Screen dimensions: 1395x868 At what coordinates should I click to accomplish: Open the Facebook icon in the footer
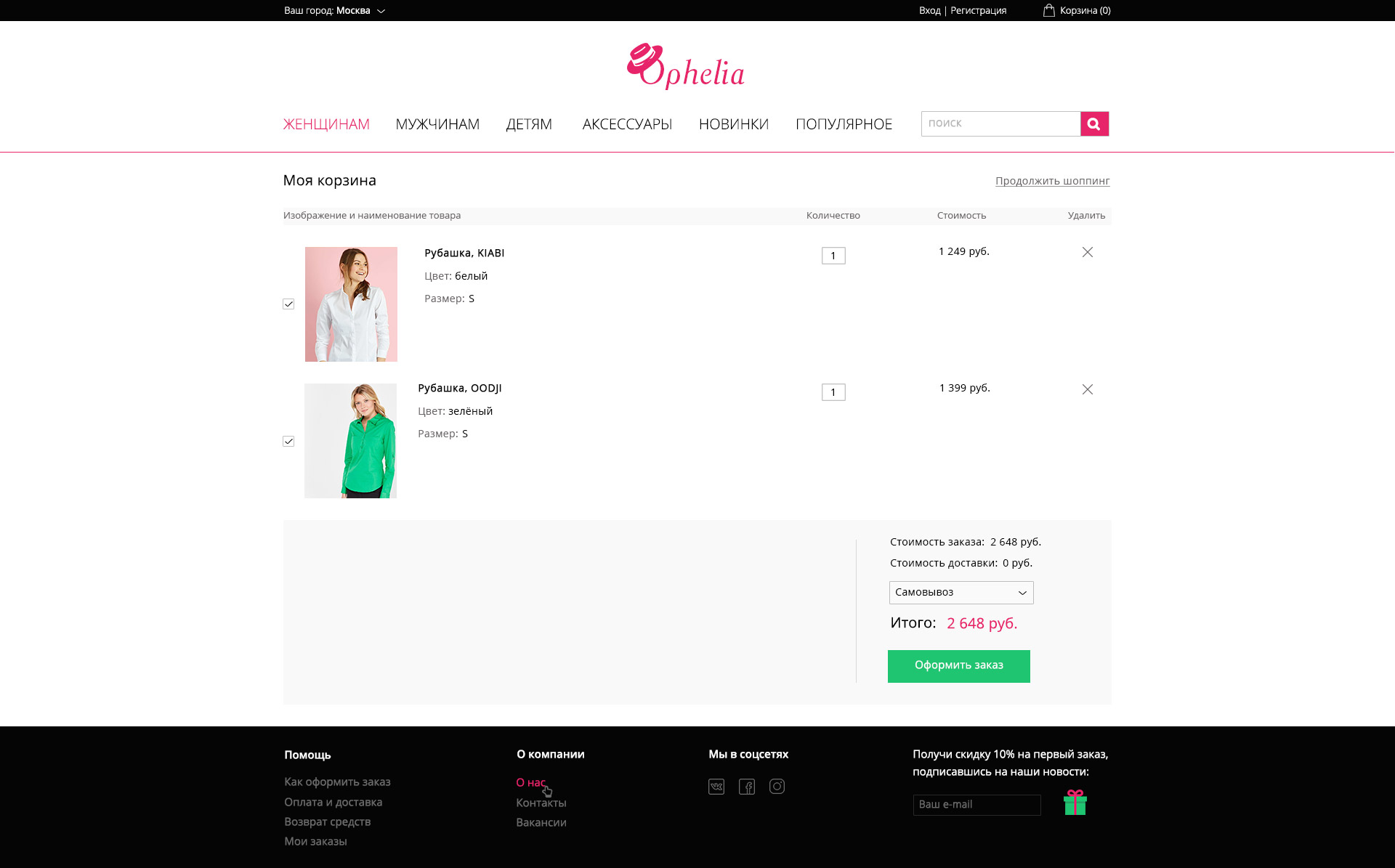(x=747, y=787)
